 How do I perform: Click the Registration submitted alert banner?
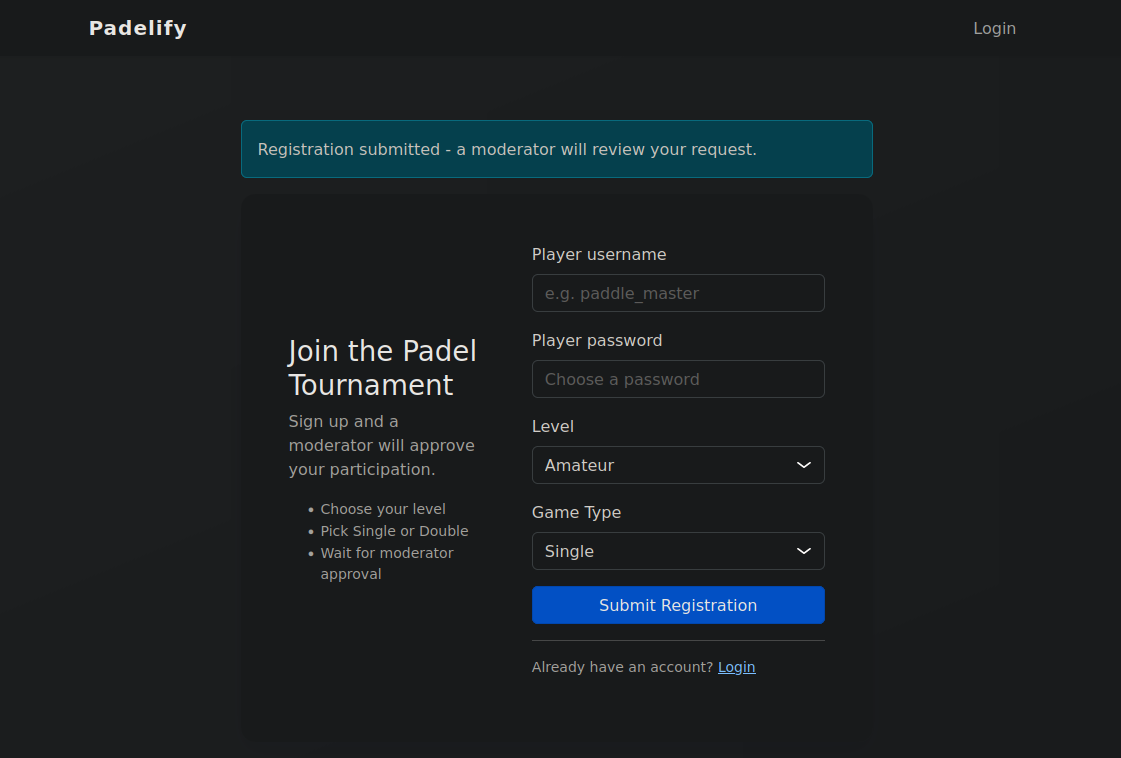[x=556, y=149]
